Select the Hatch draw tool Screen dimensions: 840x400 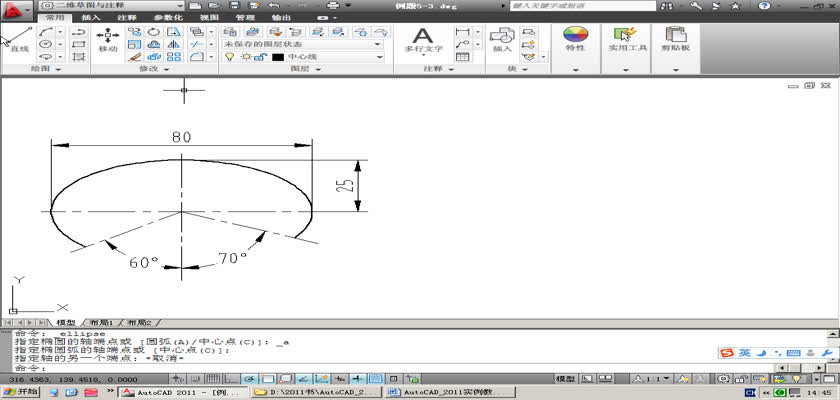click(x=79, y=57)
